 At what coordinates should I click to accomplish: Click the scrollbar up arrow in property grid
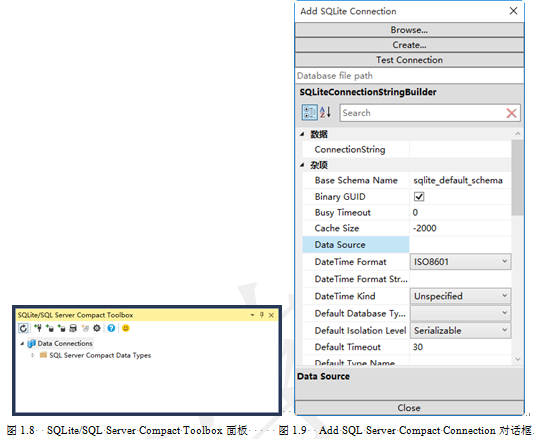(518, 134)
